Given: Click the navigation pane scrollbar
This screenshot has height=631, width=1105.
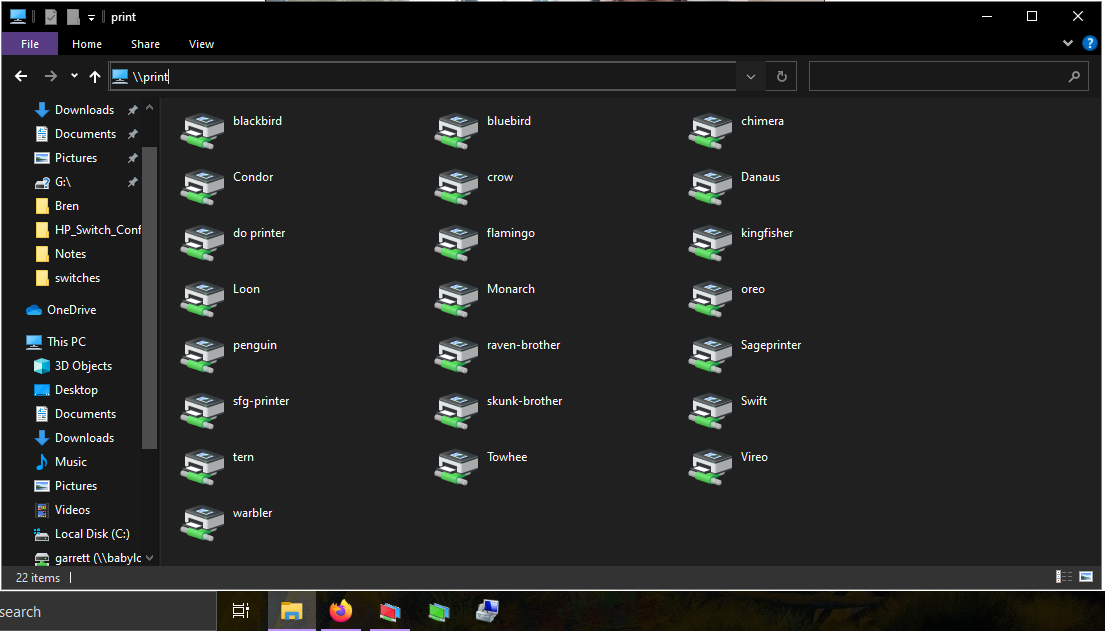Looking at the screenshot, I should pos(149,298).
